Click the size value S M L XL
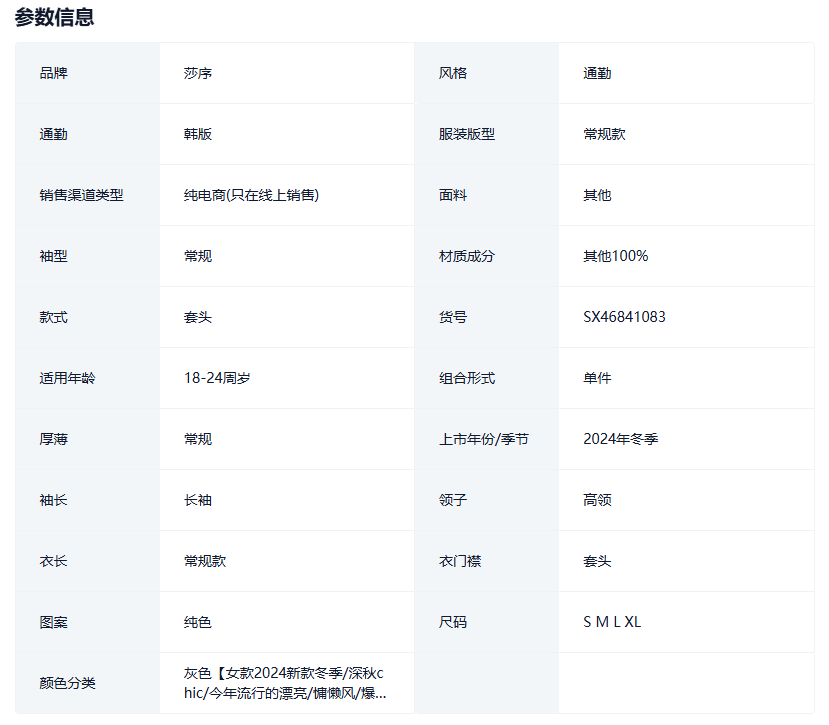829x725 pixels. click(612, 622)
